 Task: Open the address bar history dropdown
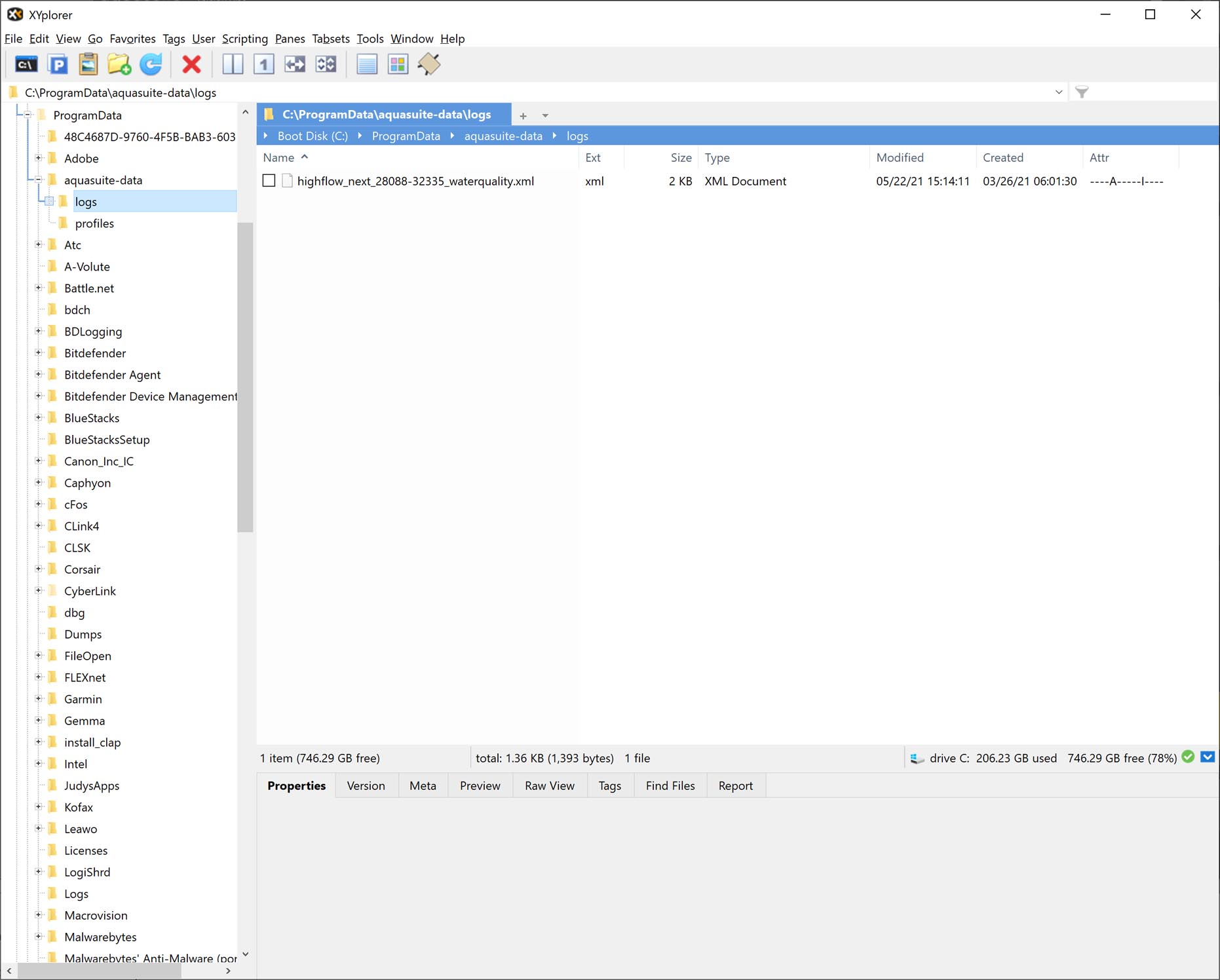coord(1059,92)
